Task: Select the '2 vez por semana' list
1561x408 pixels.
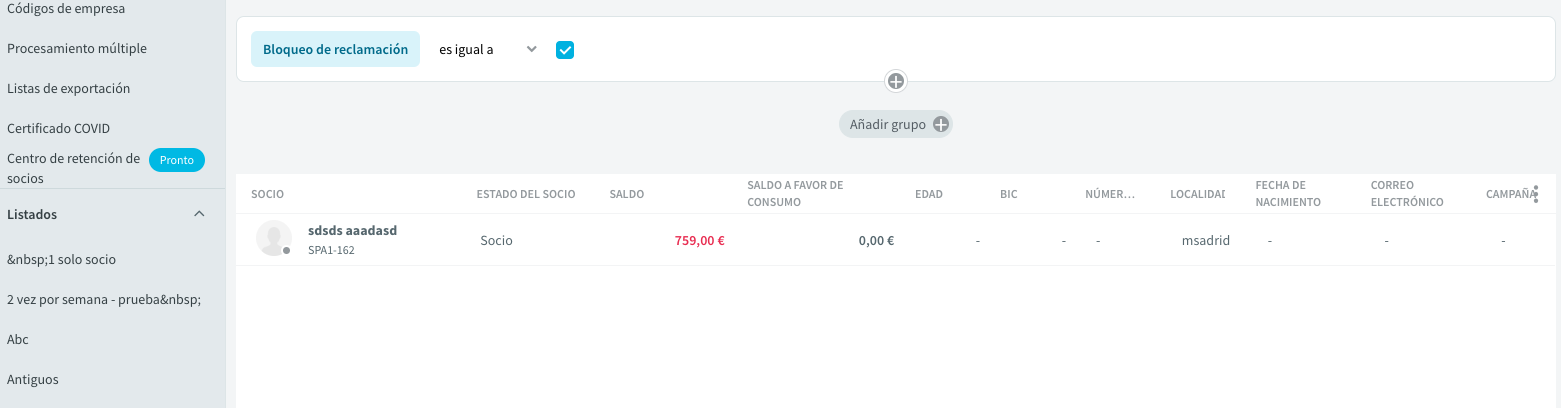Action: point(104,299)
